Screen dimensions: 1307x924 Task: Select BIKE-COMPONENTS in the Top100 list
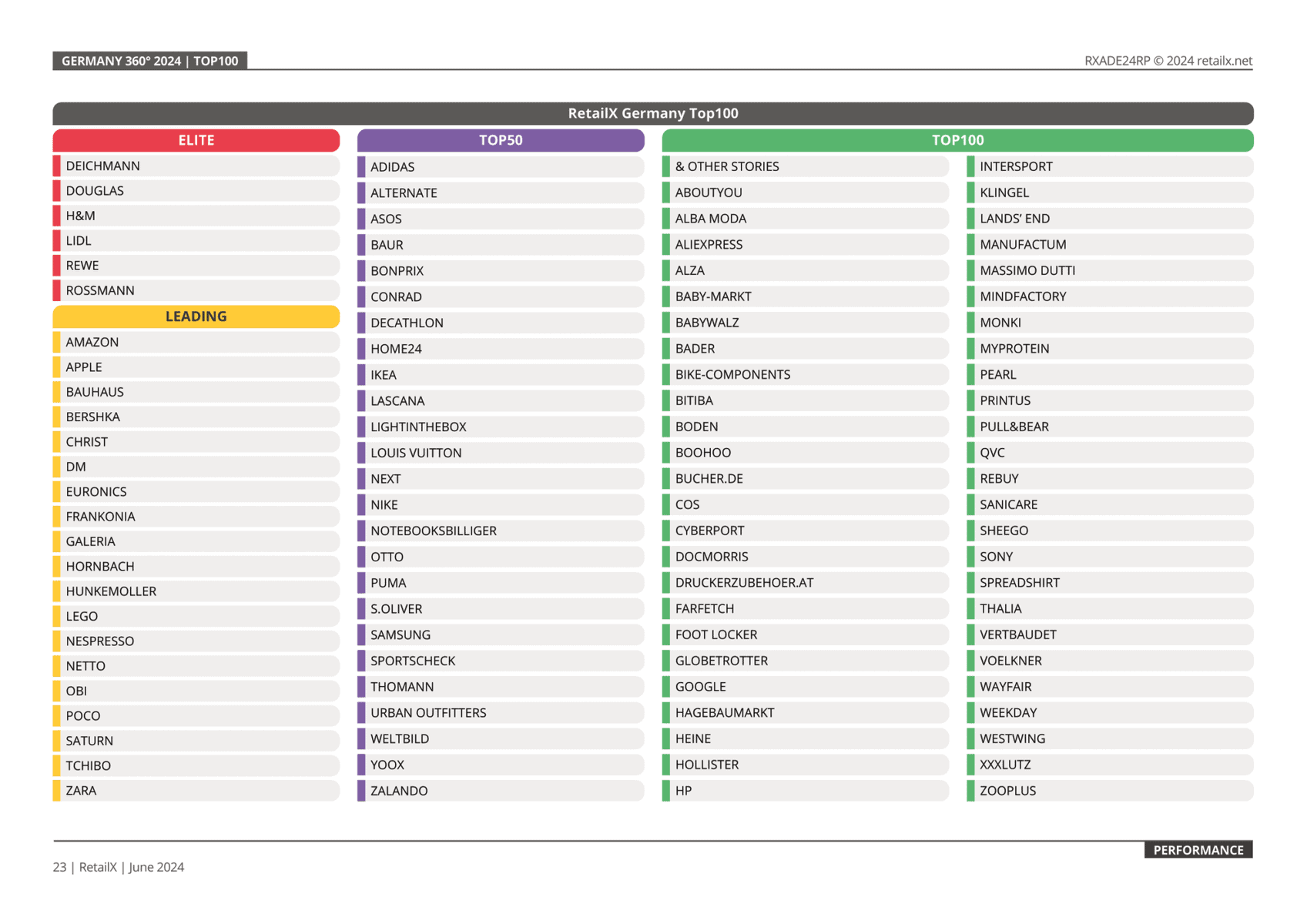[x=806, y=374]
